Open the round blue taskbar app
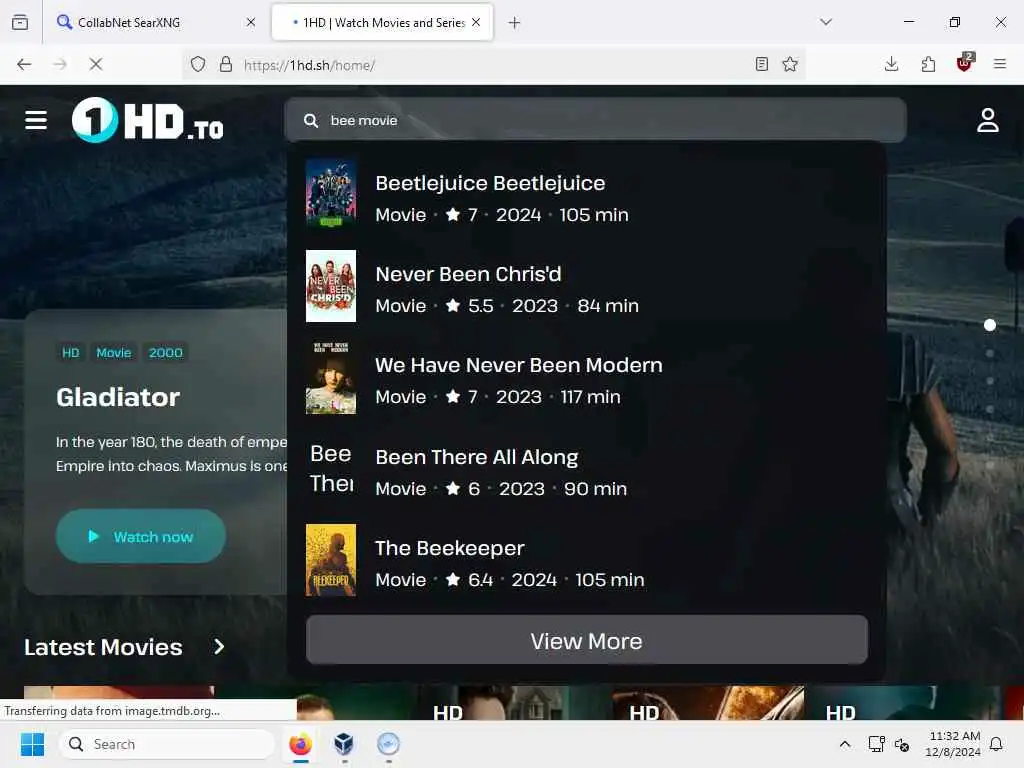This screenshot has width=1024, height=768. pyautogui.click(x=389, y=744)
